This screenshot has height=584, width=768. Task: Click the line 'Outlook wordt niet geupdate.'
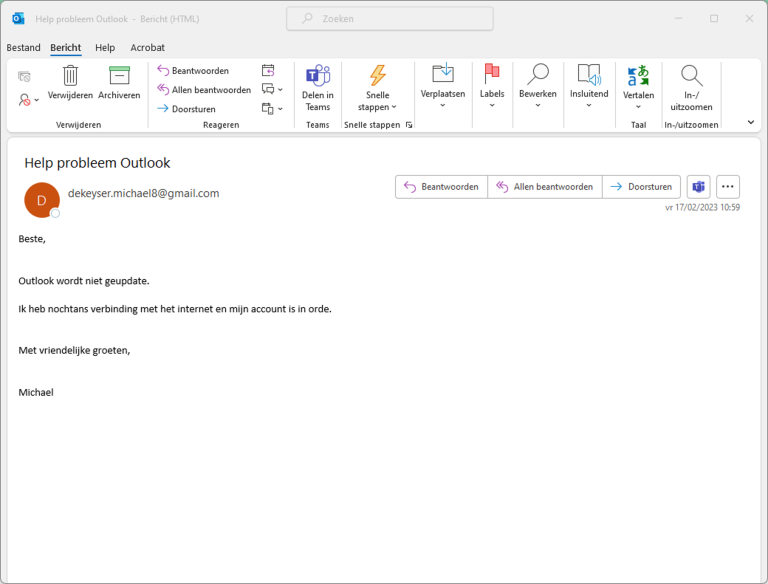[84, 281]
